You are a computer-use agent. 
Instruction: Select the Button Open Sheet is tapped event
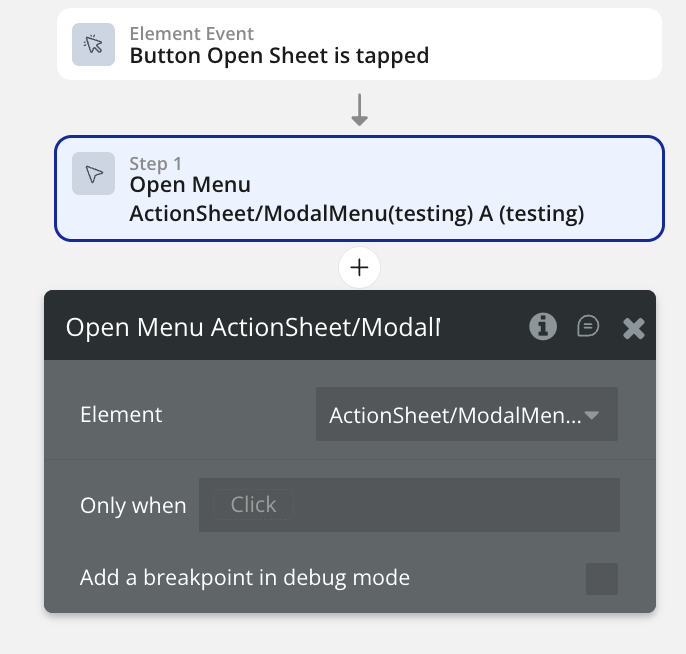pos(279,56)
